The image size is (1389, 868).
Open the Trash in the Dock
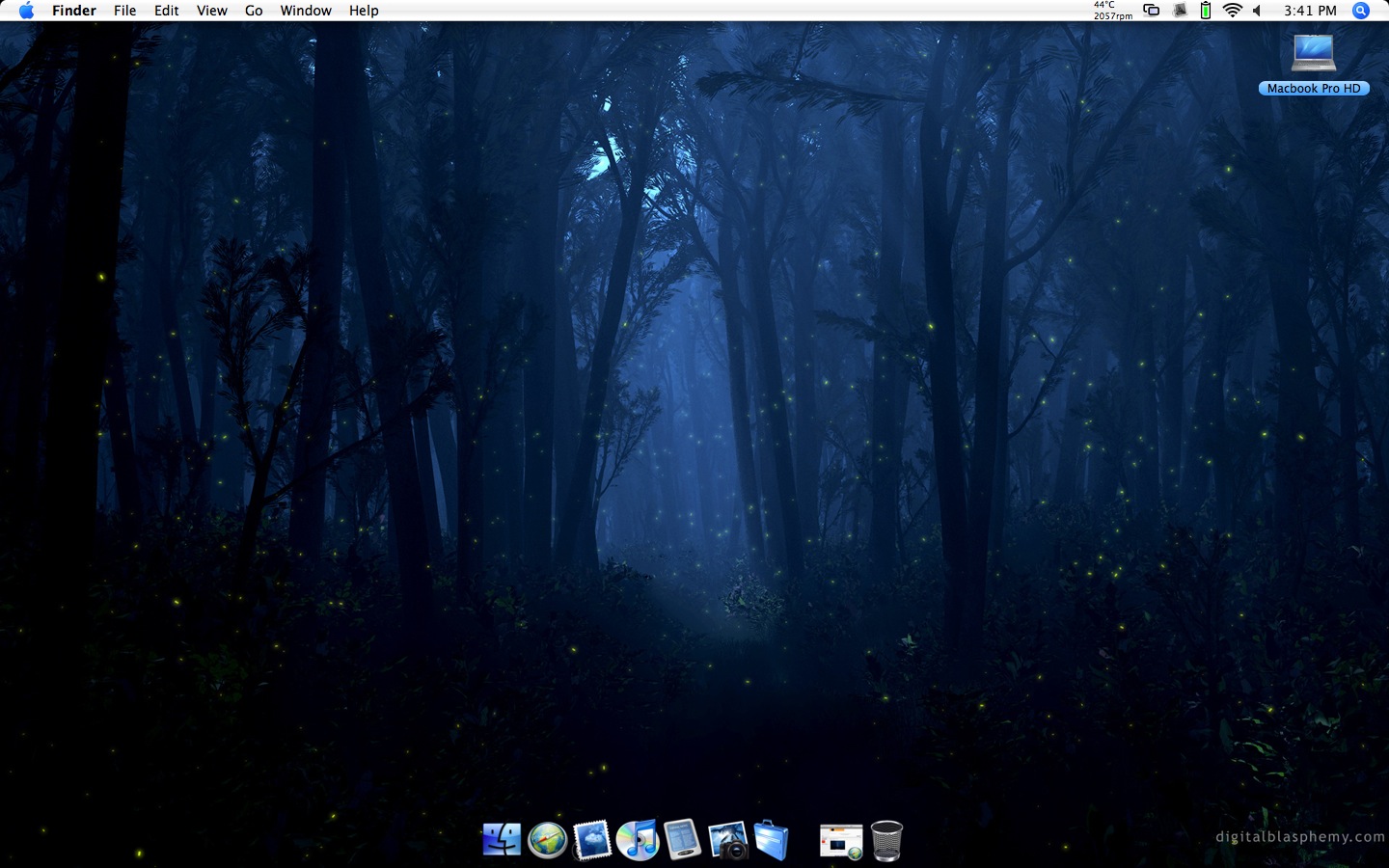(886, 840)
